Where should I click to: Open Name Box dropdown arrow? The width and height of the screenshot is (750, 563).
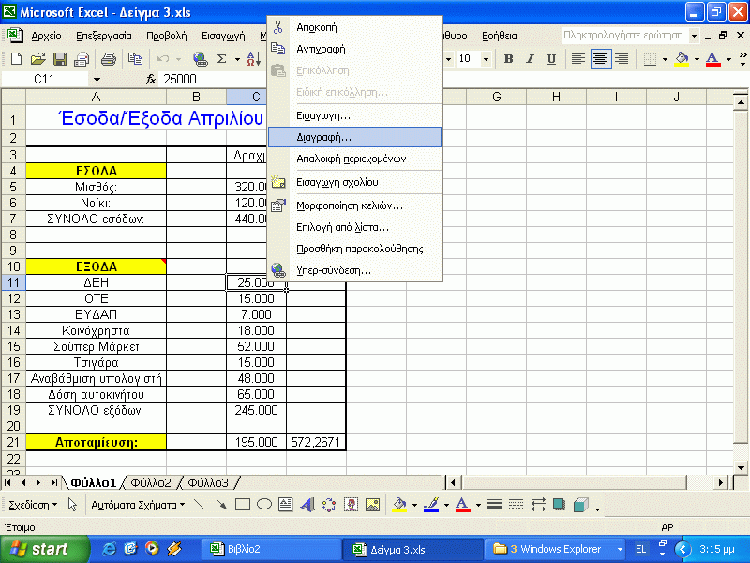click(x=97, y=79)
